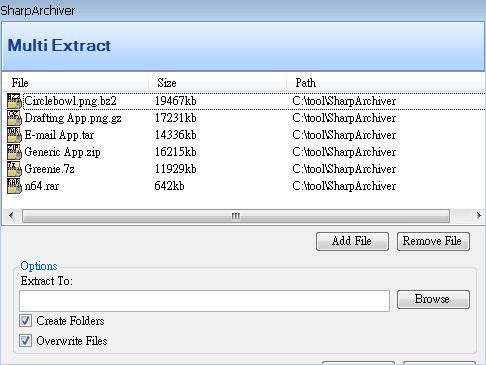Screen dimensions: 486x365
Task: Click the Path column header
Action: [x=386, y=83]
